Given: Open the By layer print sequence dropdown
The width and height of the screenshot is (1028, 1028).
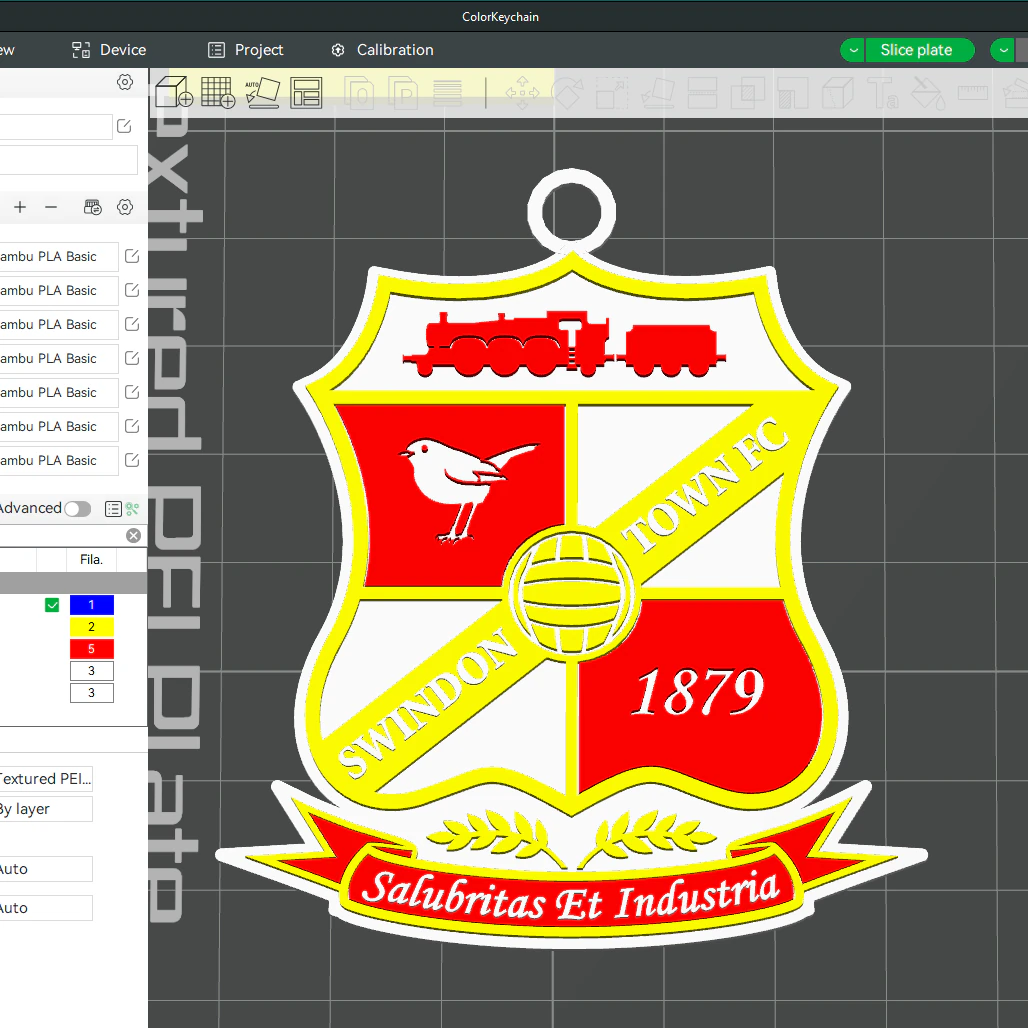Looking at the screenshot, I should click(46, 809).
